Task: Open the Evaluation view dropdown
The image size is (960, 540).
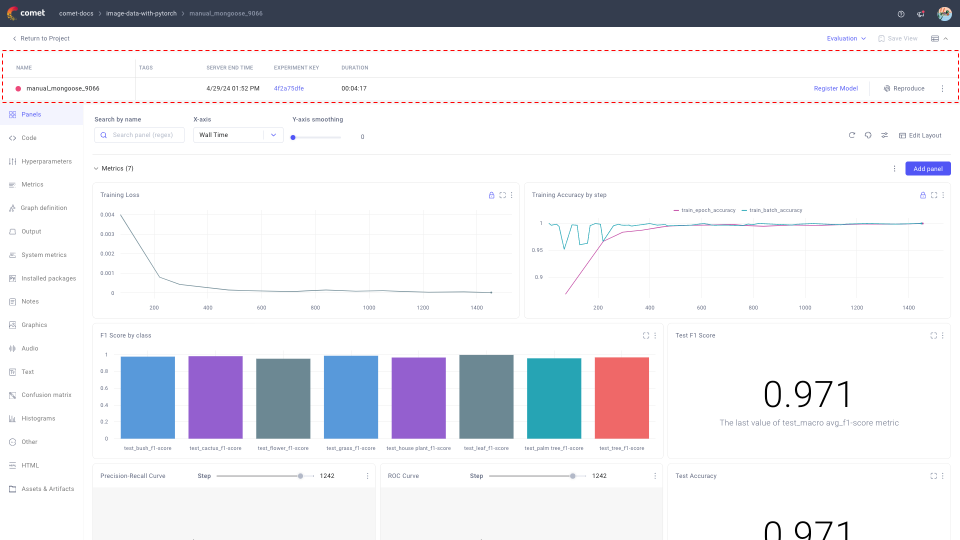Action: 846,38
